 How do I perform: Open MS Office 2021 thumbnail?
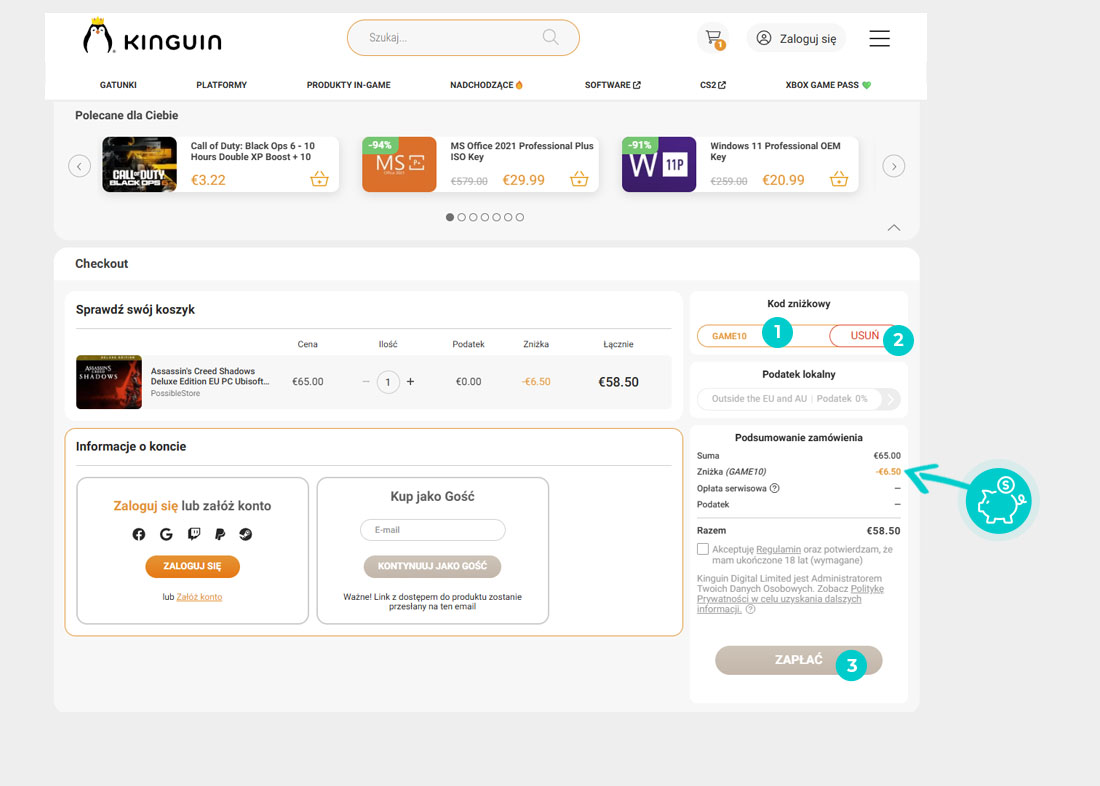click(399, 164)
